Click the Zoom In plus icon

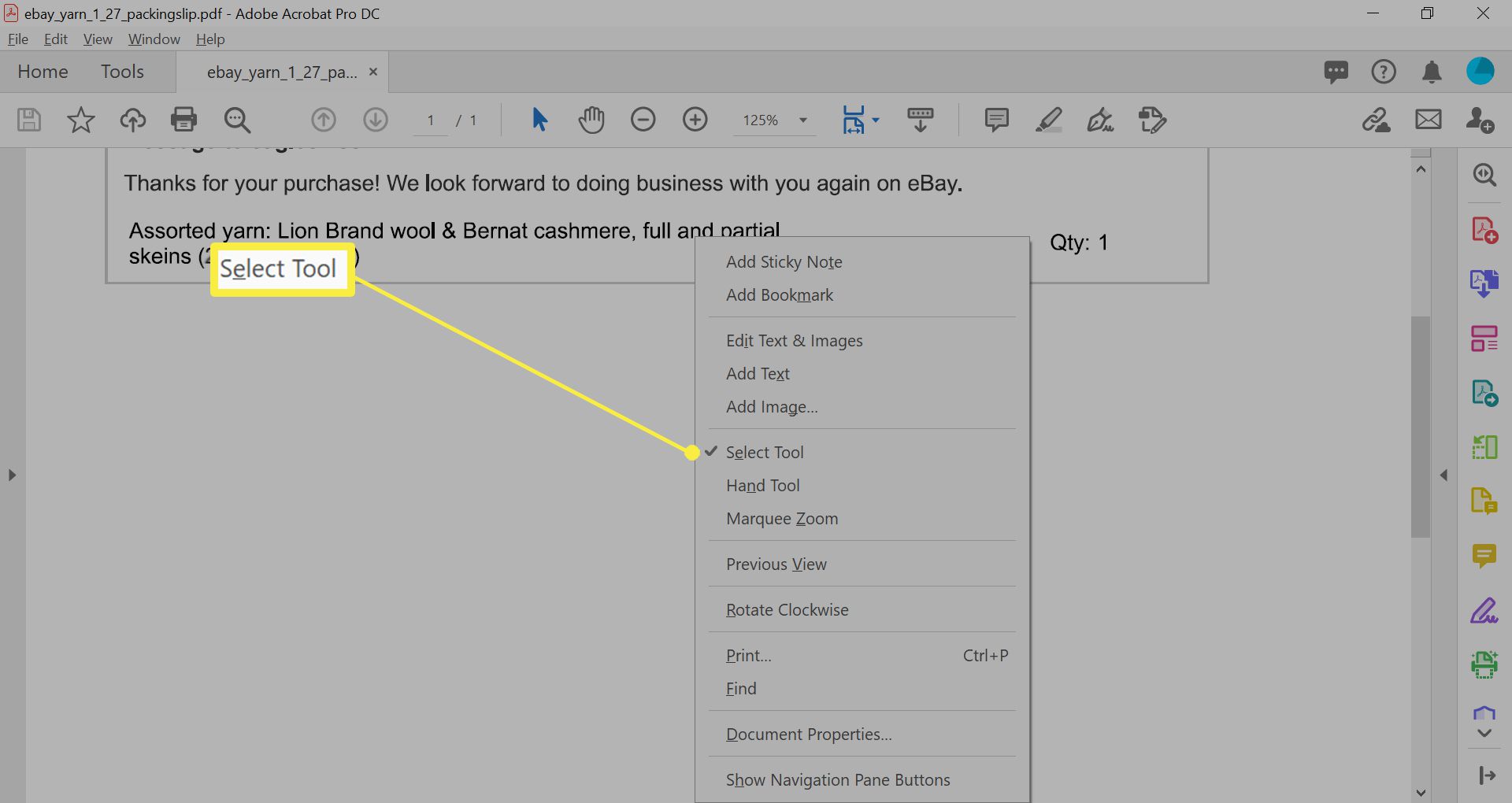coord(695,120)
